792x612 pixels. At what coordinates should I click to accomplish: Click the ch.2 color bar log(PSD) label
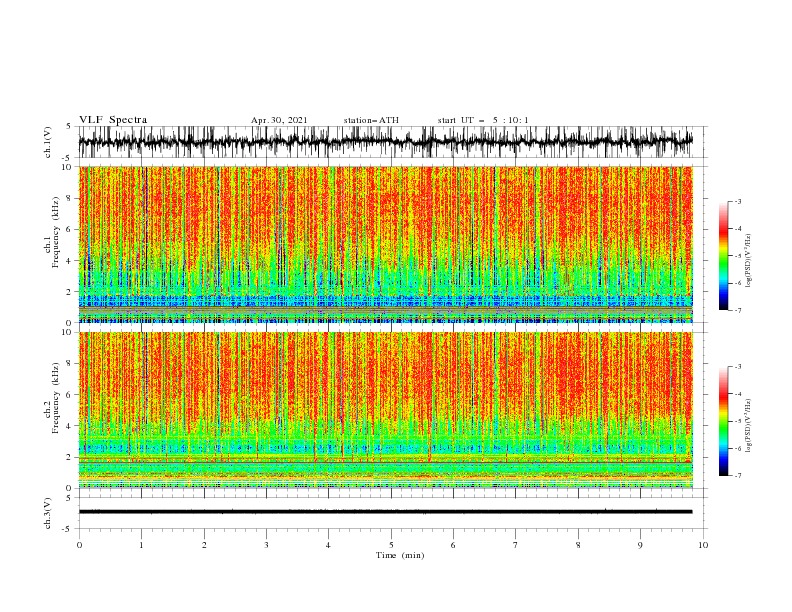click(748, 425)
